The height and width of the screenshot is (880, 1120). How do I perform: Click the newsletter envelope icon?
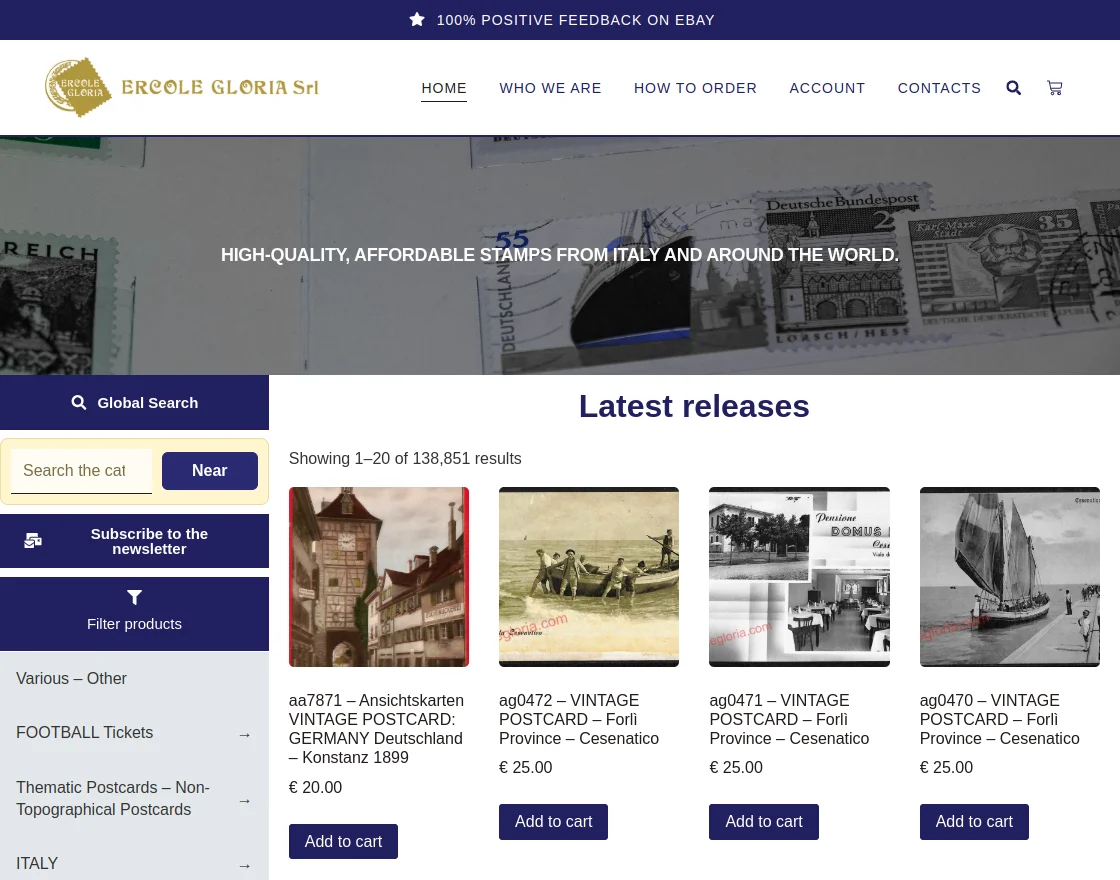(x=33, y=540)
